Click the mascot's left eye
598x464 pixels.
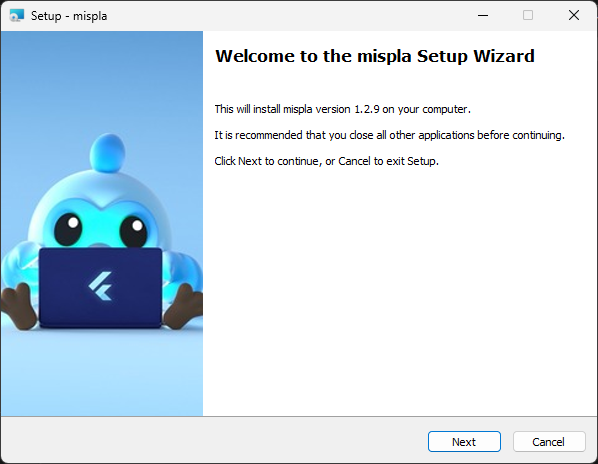pyautogui.click(x=68, y=229)
